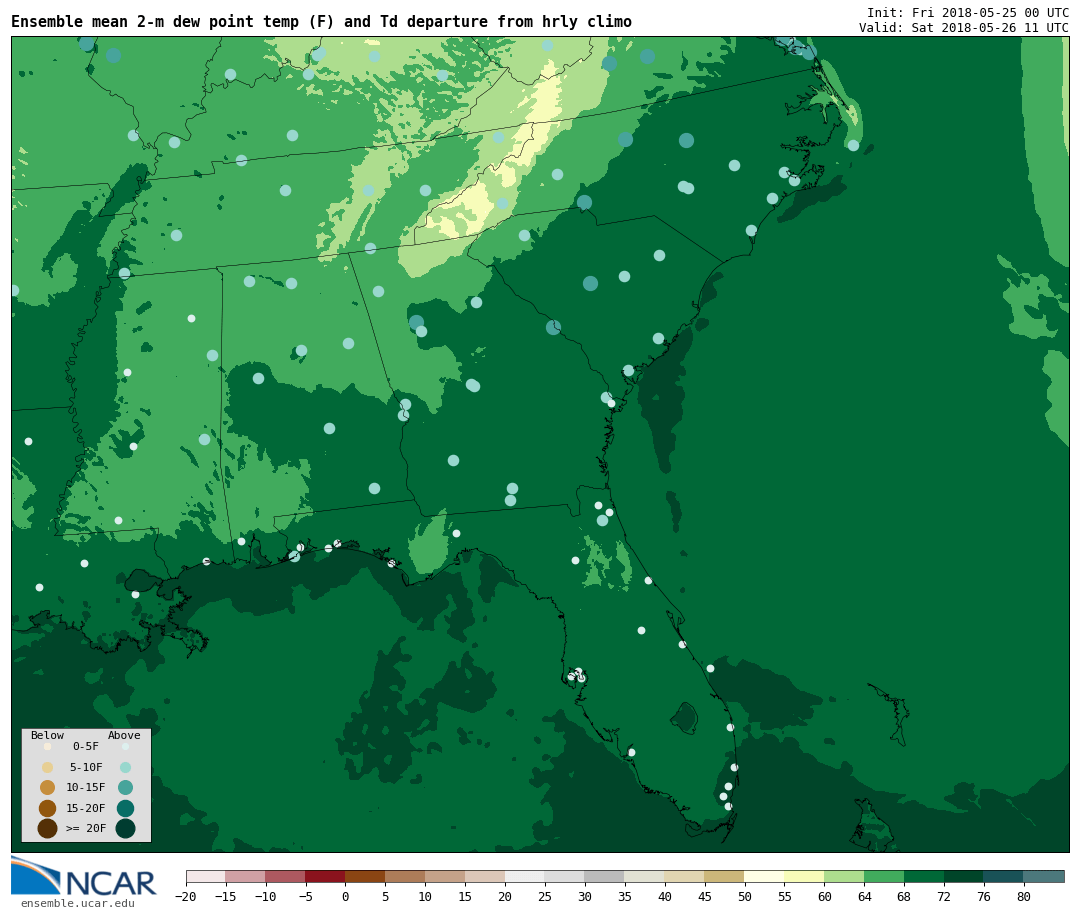1080x915 pixels.
Task: Click the '0' colorbar tick label
Action: coord(345,896)
